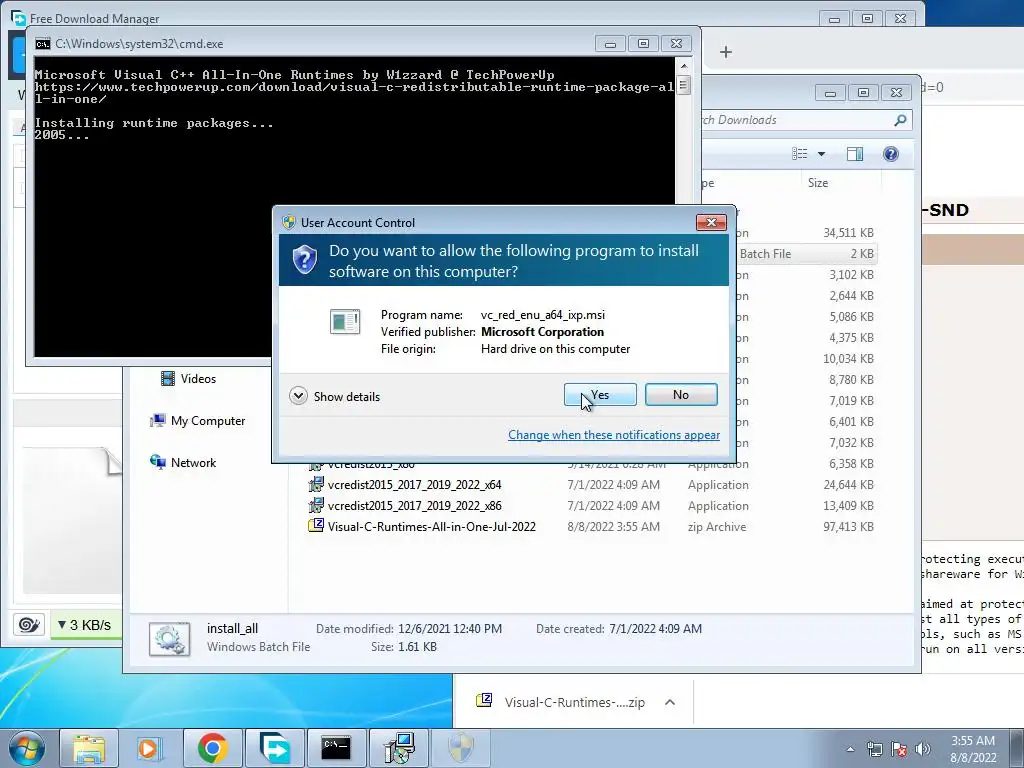Open Network in navigation pane

click(x=183, y=462)
